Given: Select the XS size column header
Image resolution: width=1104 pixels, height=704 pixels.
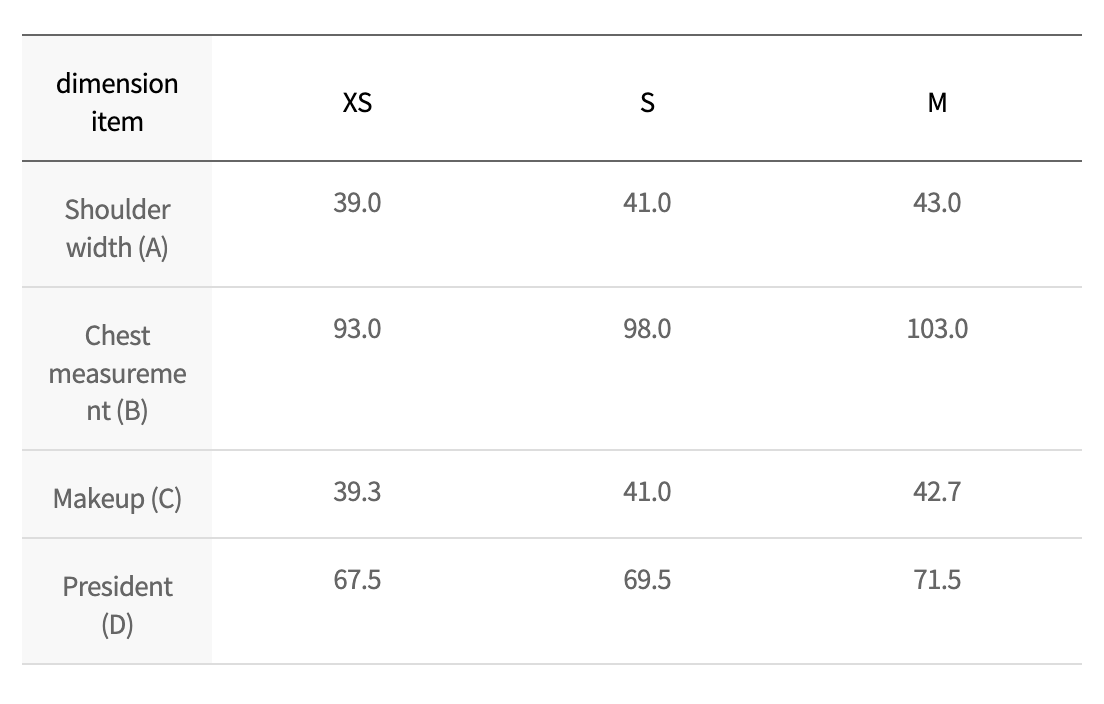Looking at the screenshot, I should [357, 102].
